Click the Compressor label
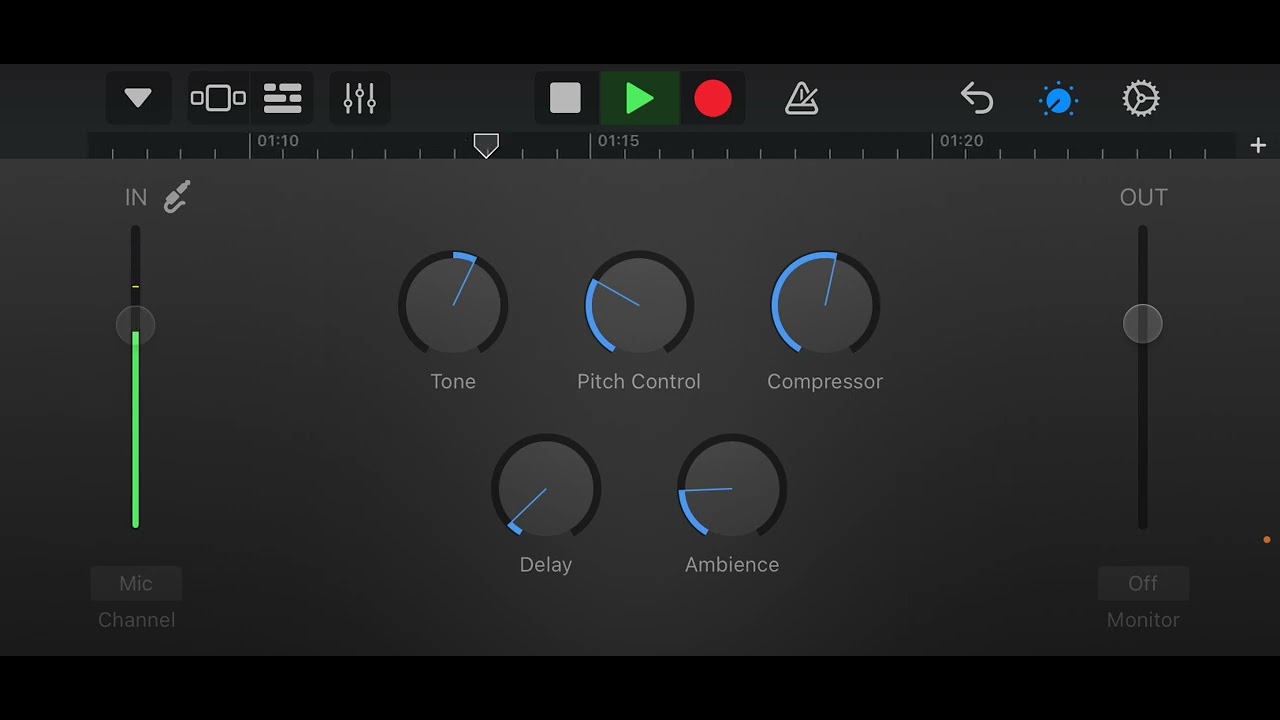 825,382
